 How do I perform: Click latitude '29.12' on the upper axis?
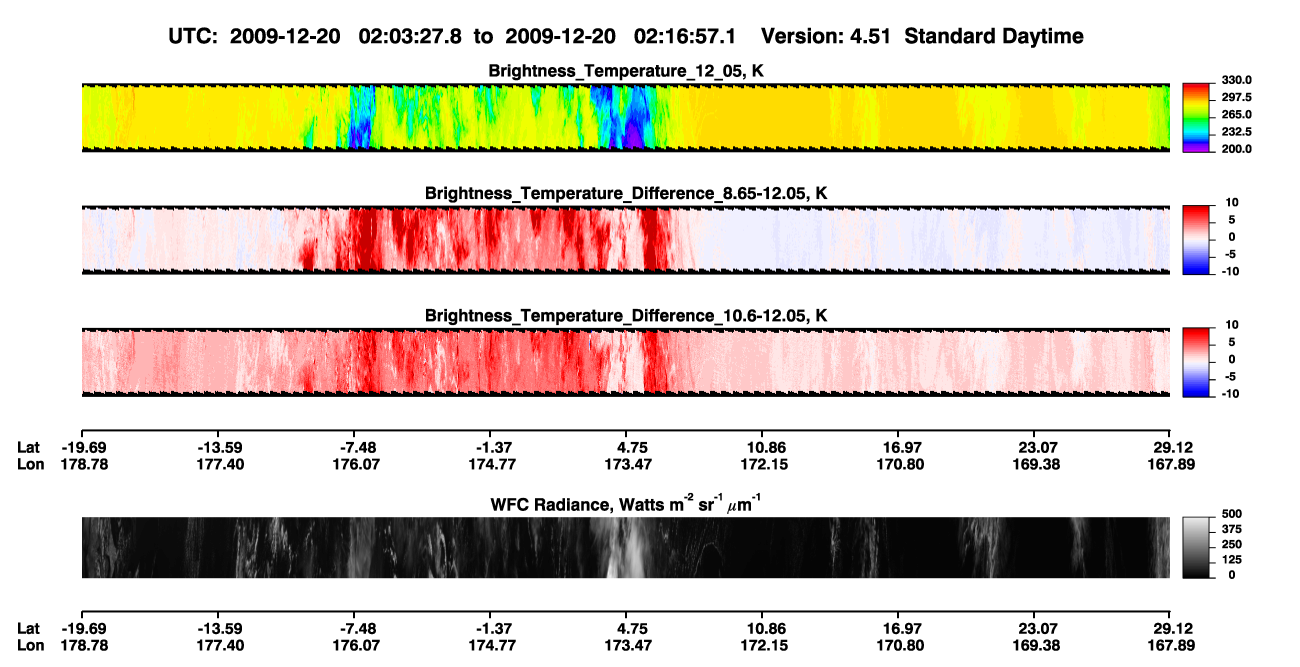pos(1170,447)
